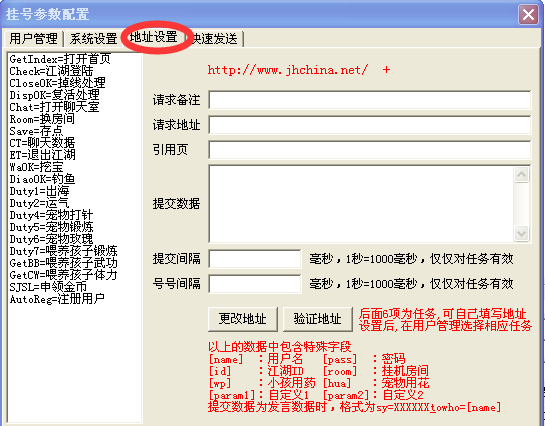Select Check=江湖登陆 in the list
This screenshot has height=426, width=545.
(51, 71)
